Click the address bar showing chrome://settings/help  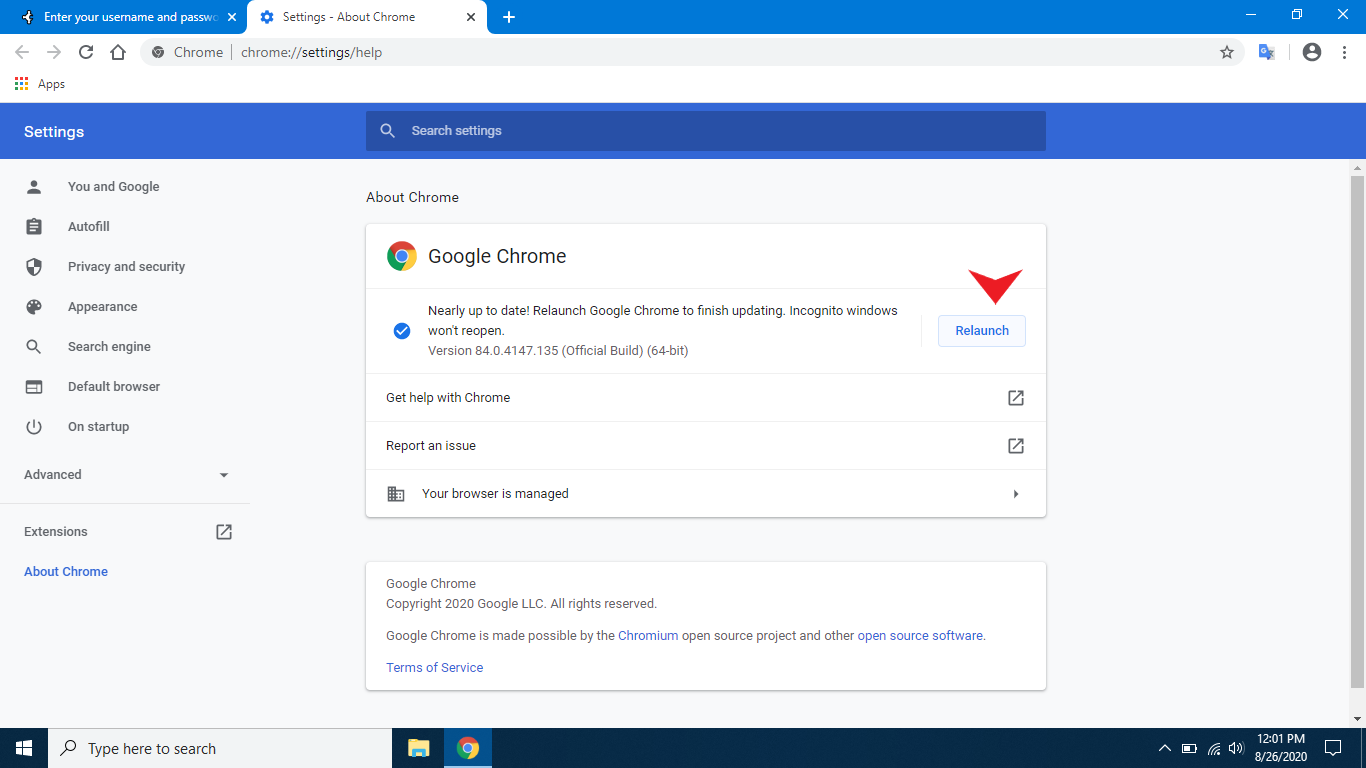coord(692,52)
